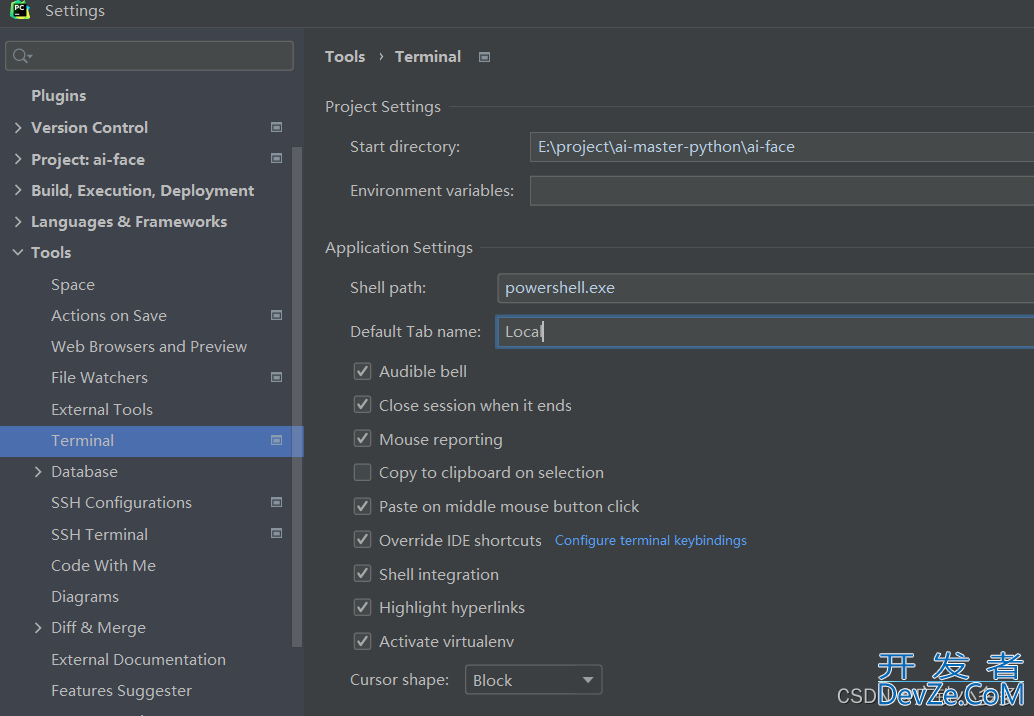This screenshot has height=716, width=1034.
Task: Click project-level icon beside SSH Configurations
Action: 276,502
